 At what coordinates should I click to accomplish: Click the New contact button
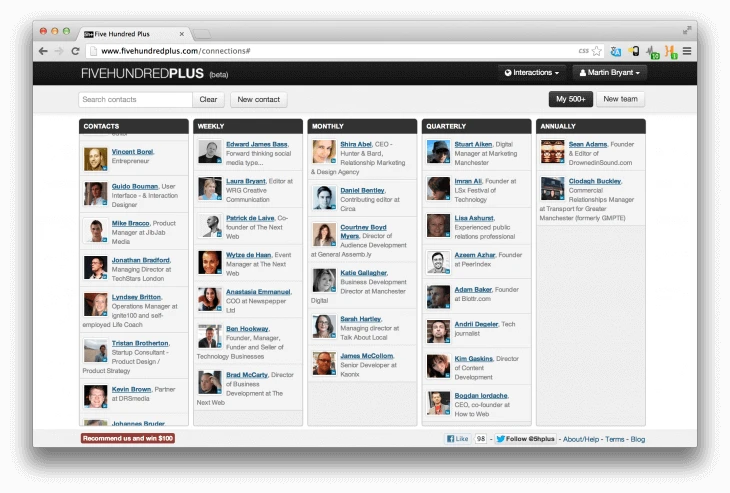tap(258, 100)
